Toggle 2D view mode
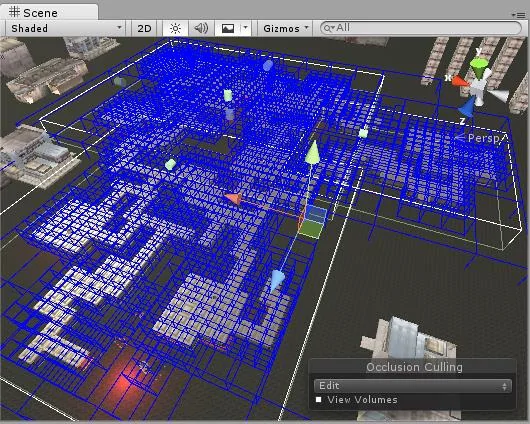 (x=144, y=28)
